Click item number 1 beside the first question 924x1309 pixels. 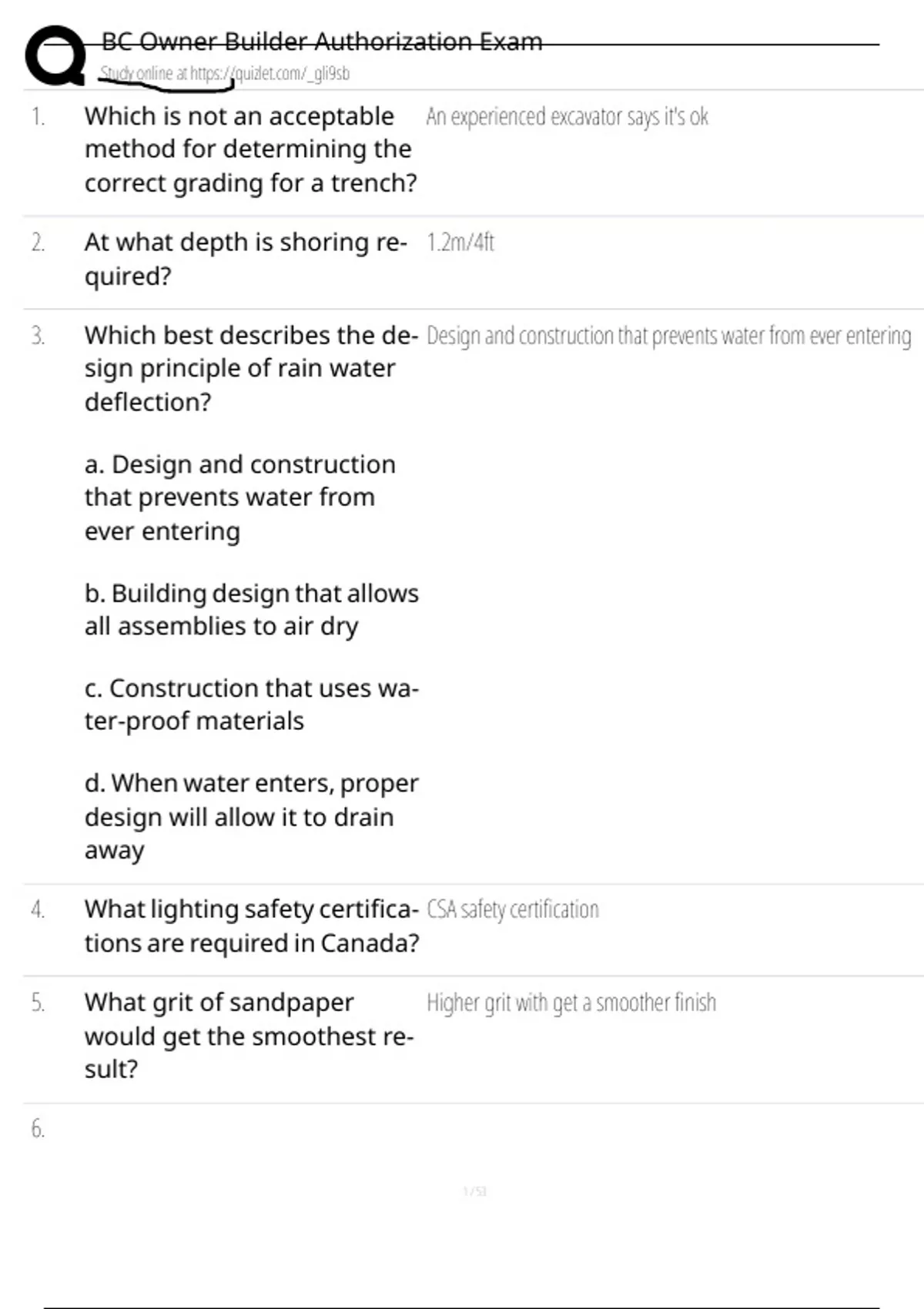[38, 117]
